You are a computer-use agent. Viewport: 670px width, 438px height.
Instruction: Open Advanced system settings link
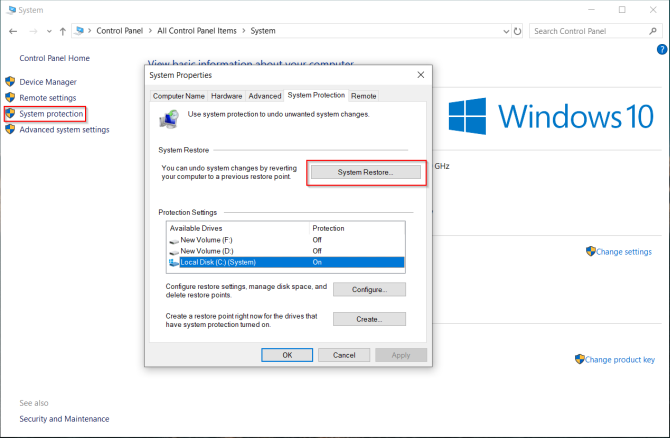pos(65,129)
